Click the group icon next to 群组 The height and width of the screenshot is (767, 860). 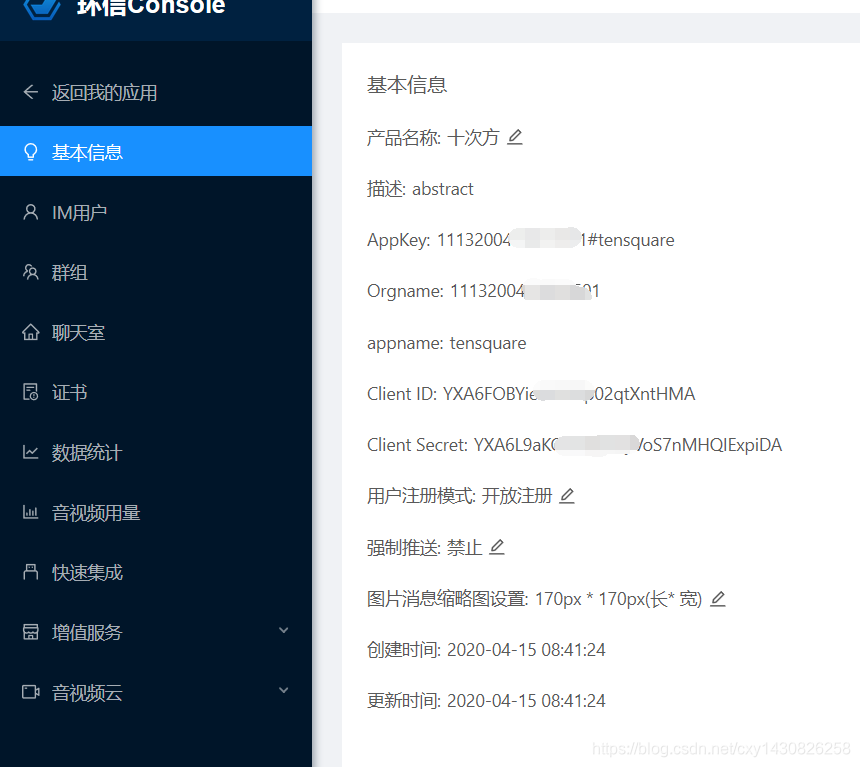click(x=31, y=272)
